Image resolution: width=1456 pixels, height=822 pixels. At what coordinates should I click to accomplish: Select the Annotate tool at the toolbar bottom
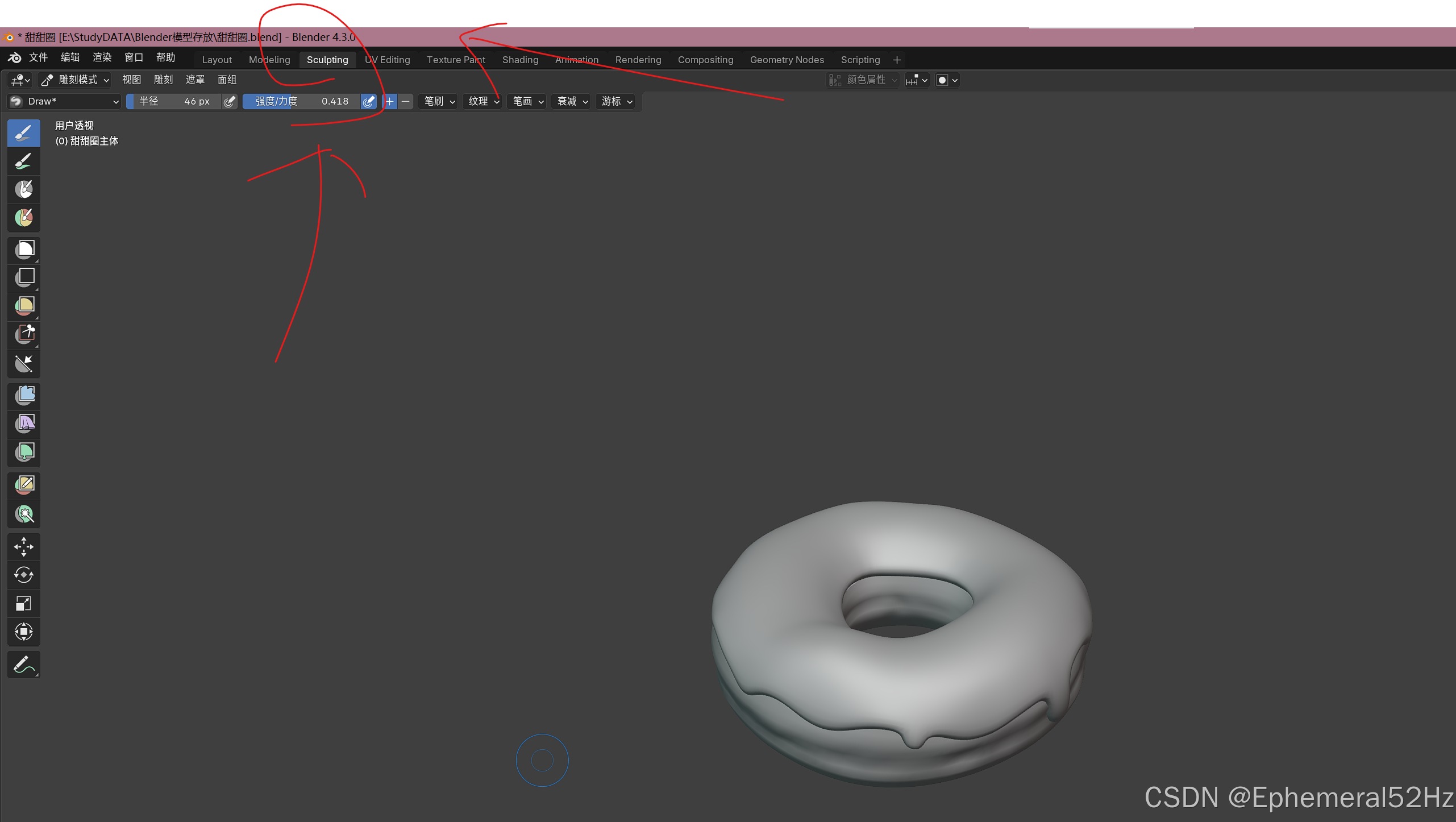click(23, 664)
